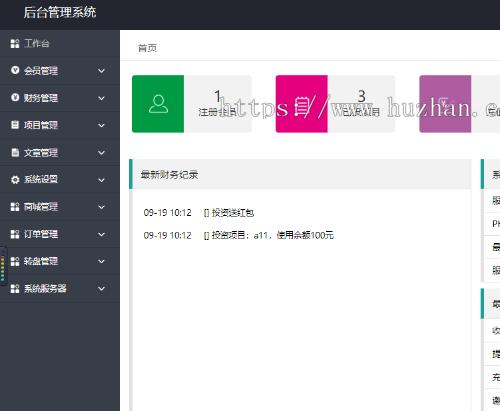This screenshot has width=500, height=411.
Task: Open the 文章管理 menu label
Action: pyautogui.click(x=41, y=153)
